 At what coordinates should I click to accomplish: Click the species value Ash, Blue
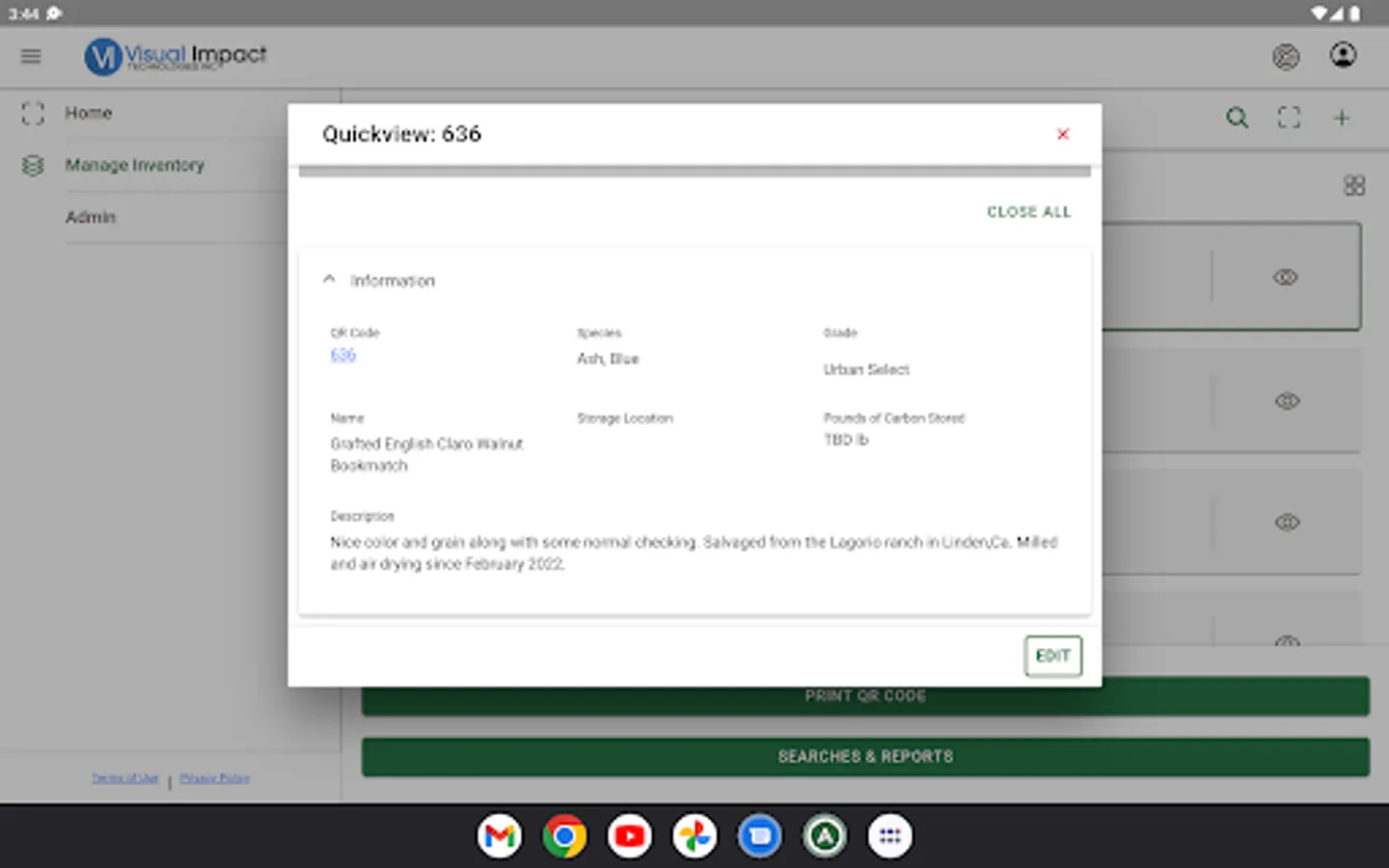[x=608, y=359]
